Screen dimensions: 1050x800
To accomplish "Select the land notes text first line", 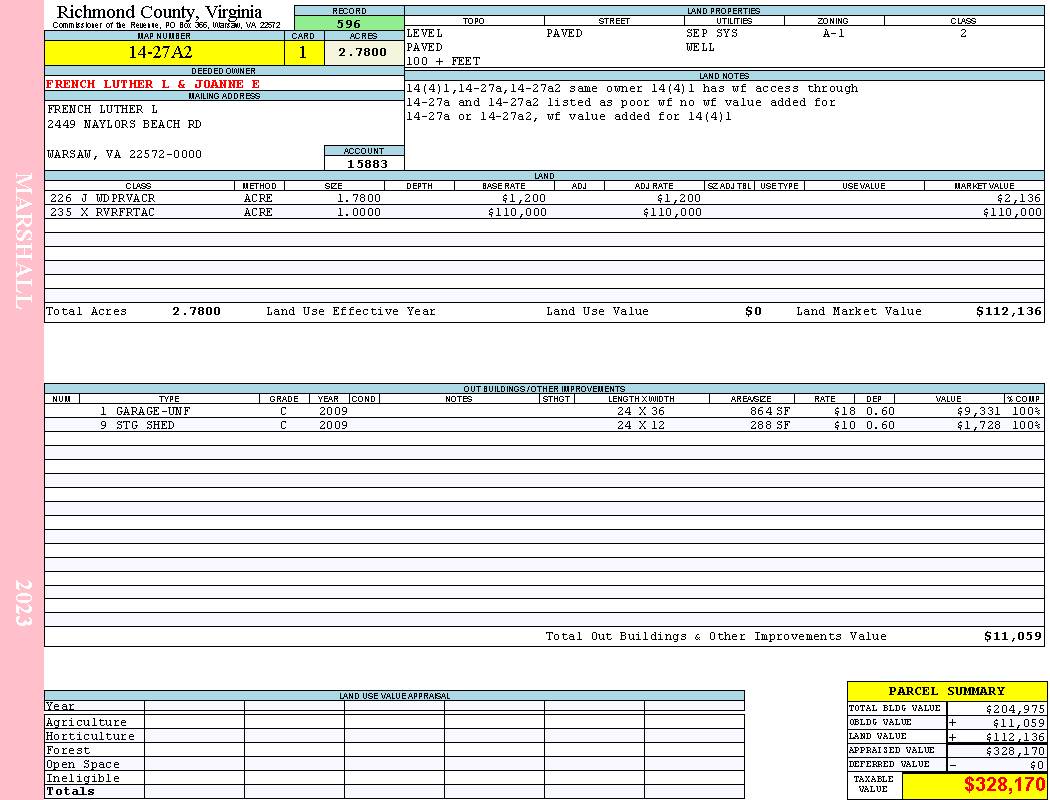I will coord(631,88).
